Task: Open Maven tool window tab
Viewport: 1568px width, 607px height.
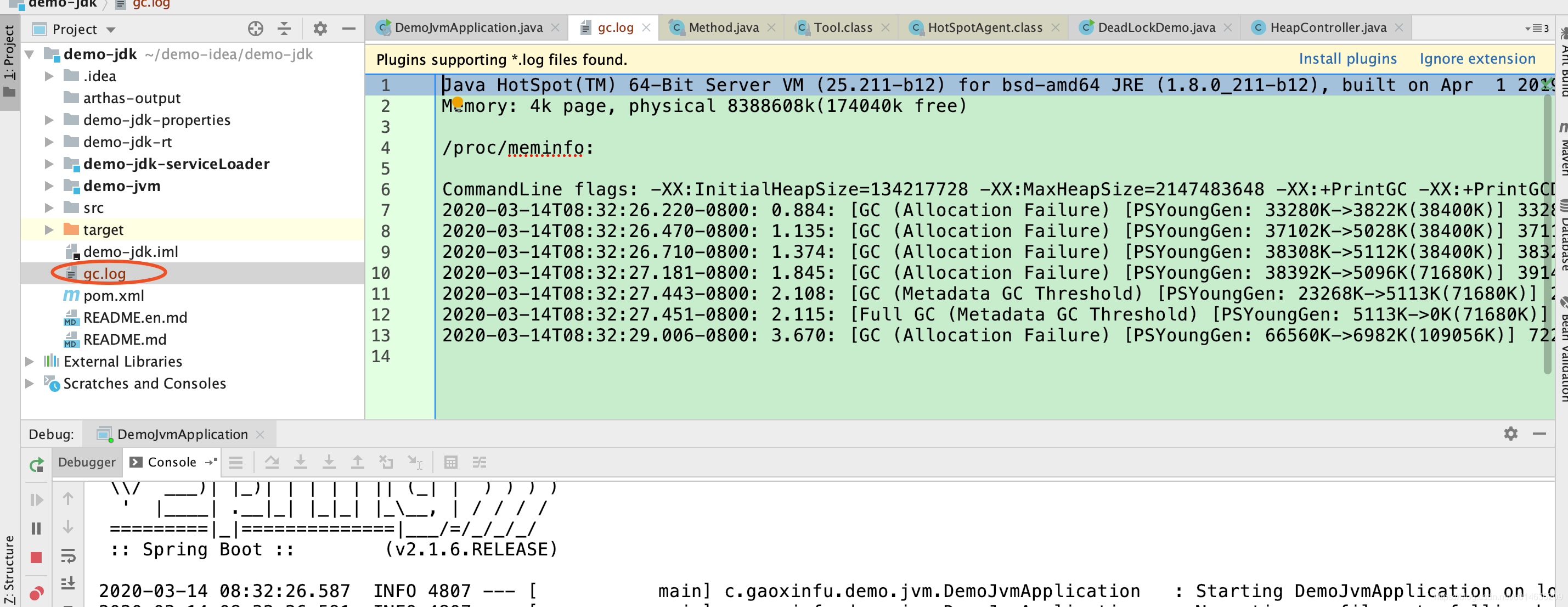Action: [x=1562, y=149]
